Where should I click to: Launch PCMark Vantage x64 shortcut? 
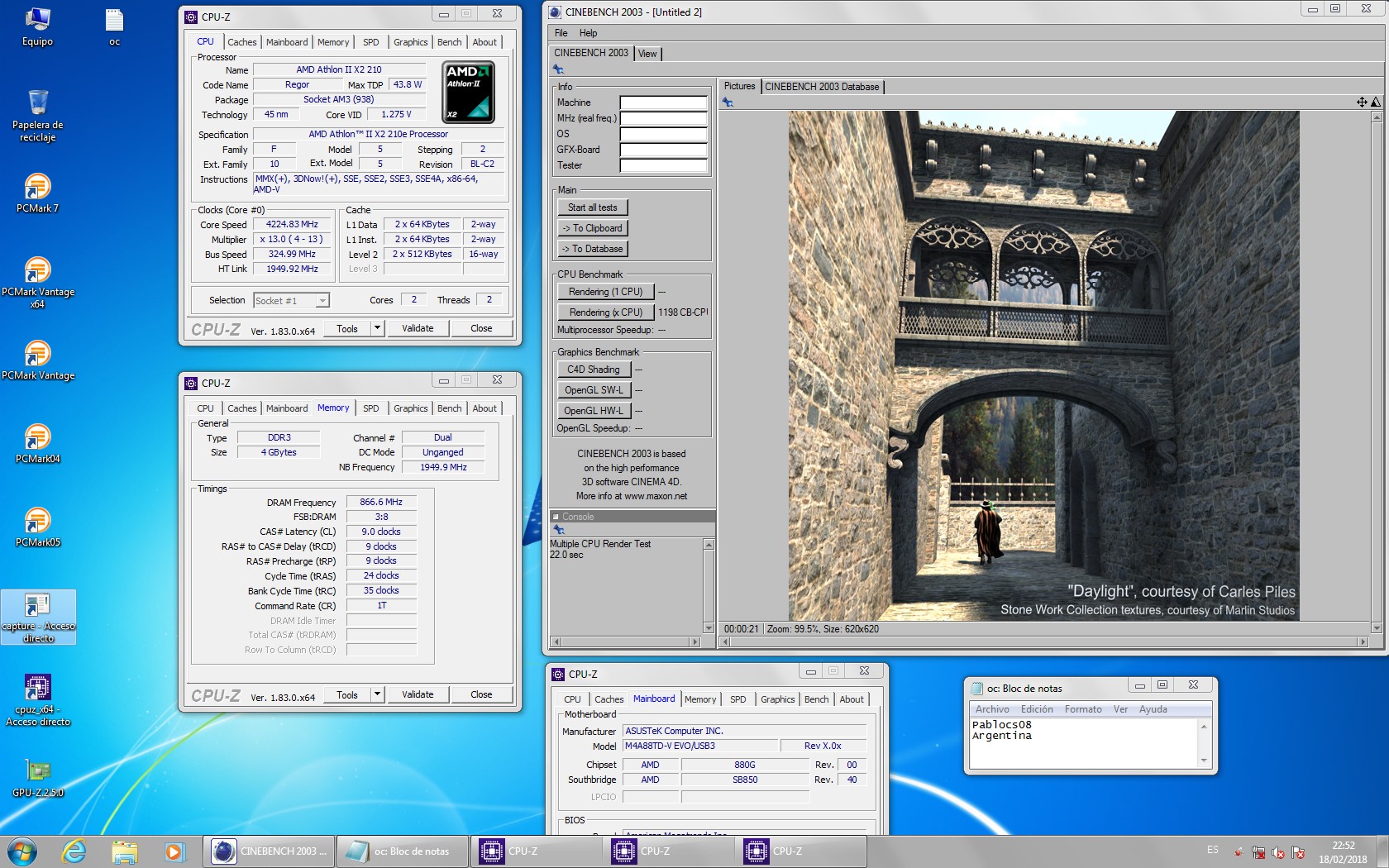pyautogui.click(x=37, y=283)
